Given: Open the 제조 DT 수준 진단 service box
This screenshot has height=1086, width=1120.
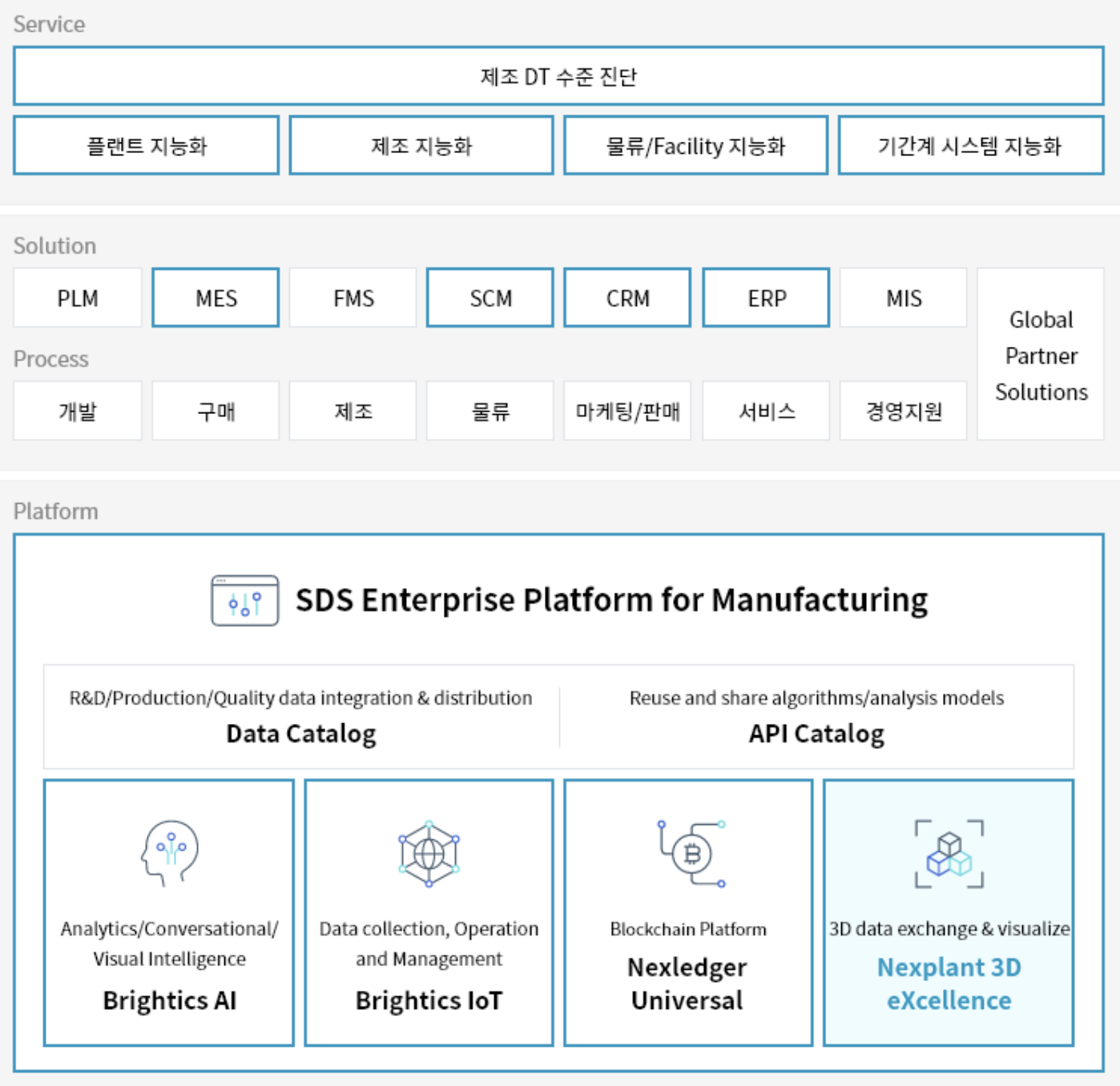Looking at the screenshot, I should [558, 76].
